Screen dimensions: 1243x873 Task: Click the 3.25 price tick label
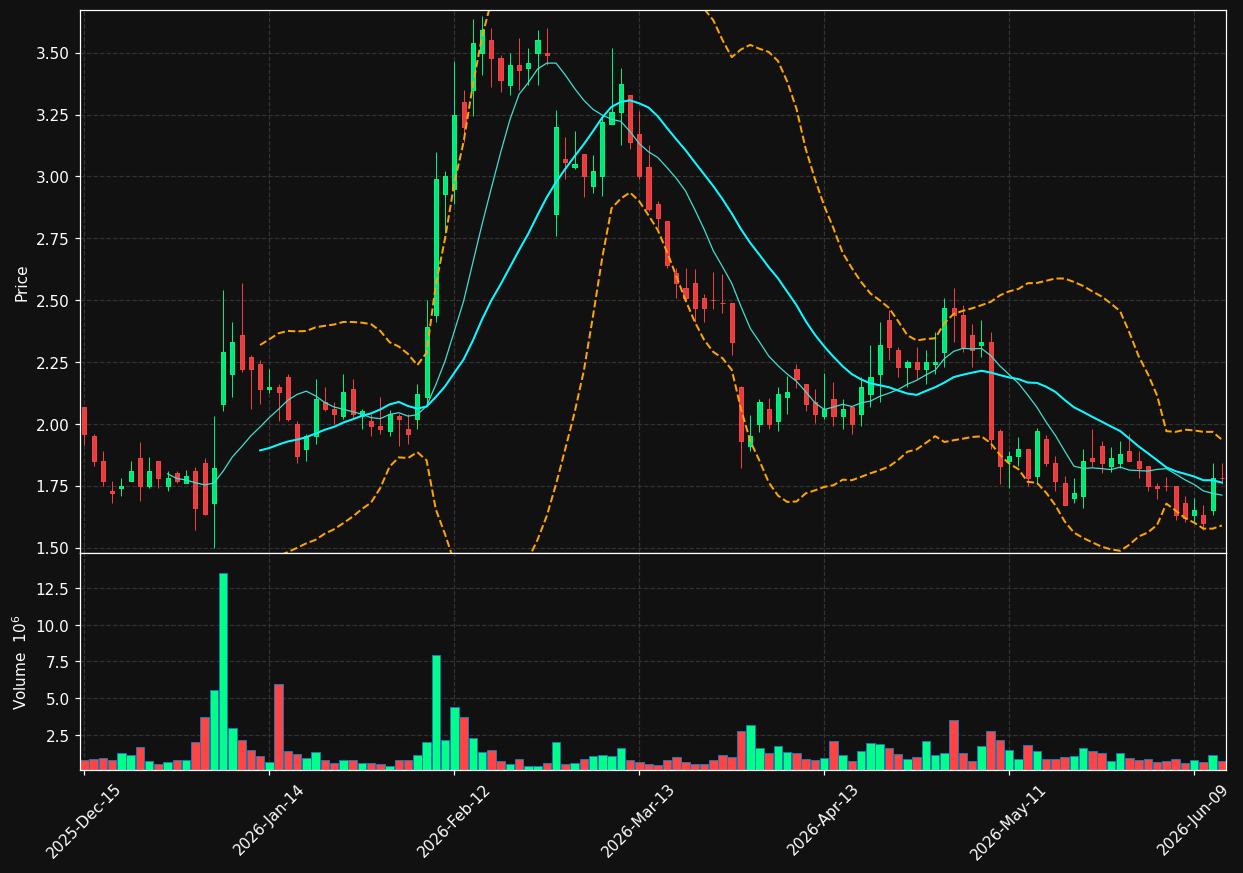(54, 115)
